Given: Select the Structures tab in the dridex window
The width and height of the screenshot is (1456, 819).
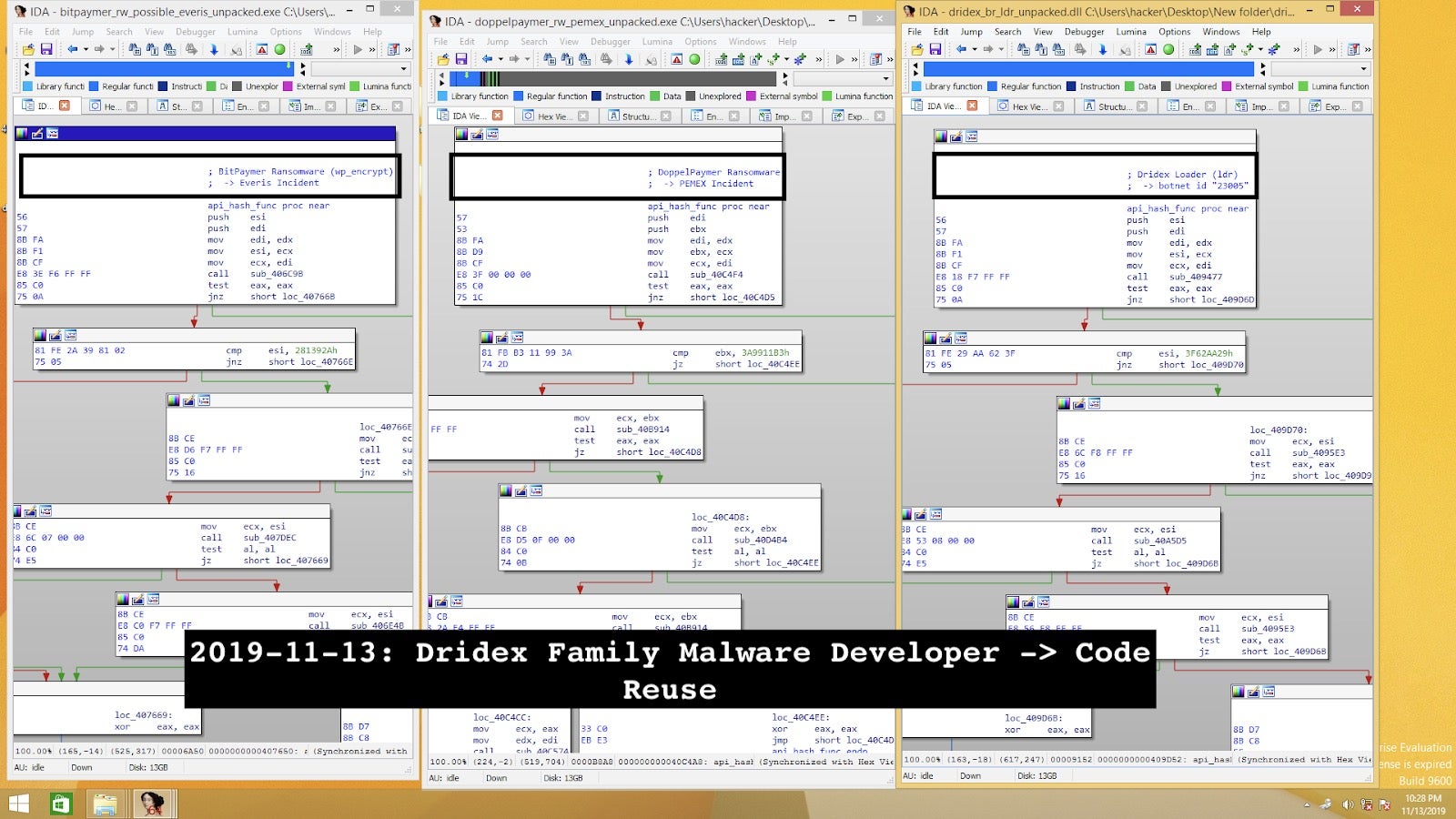Looking at the screenshot, I should pos(1112,106).
